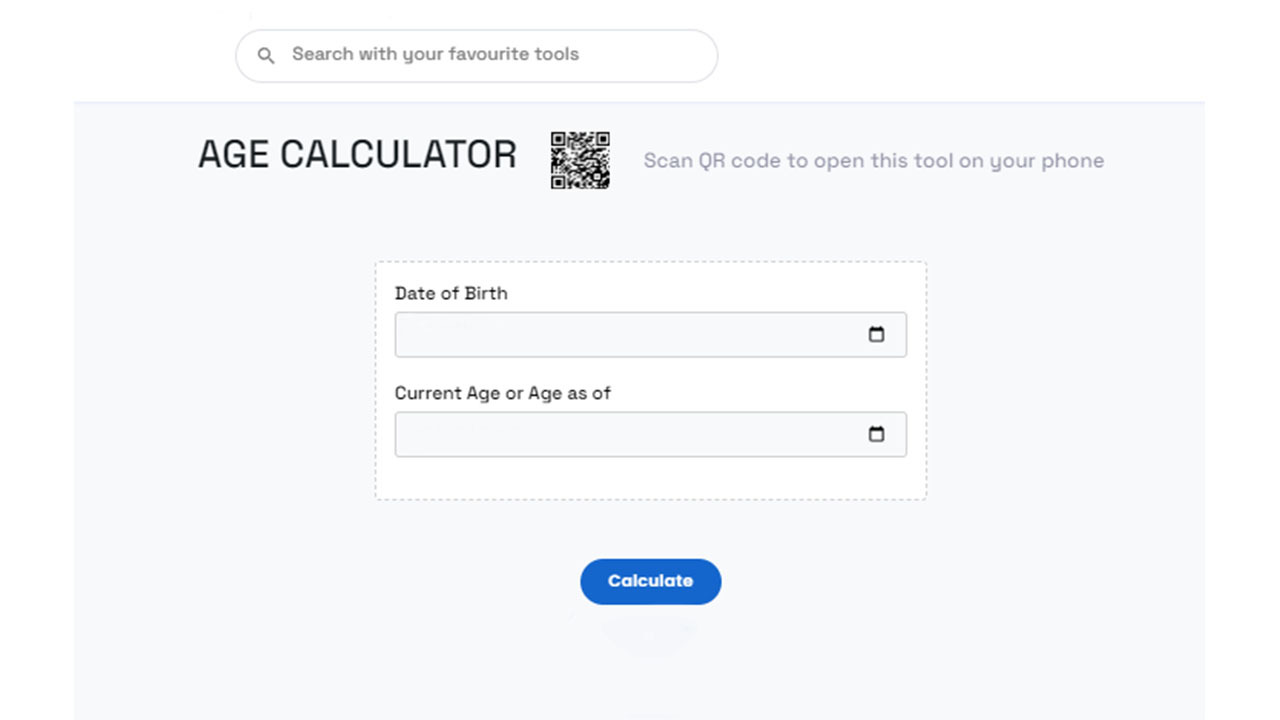Click empty space inside the dashed form box

(x=650, y=478)
